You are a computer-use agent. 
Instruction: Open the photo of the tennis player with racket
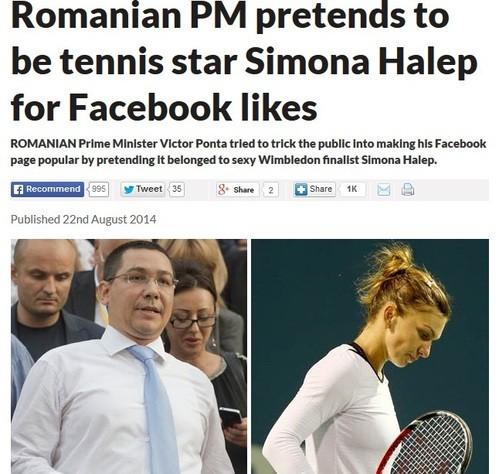coord(370,356)
